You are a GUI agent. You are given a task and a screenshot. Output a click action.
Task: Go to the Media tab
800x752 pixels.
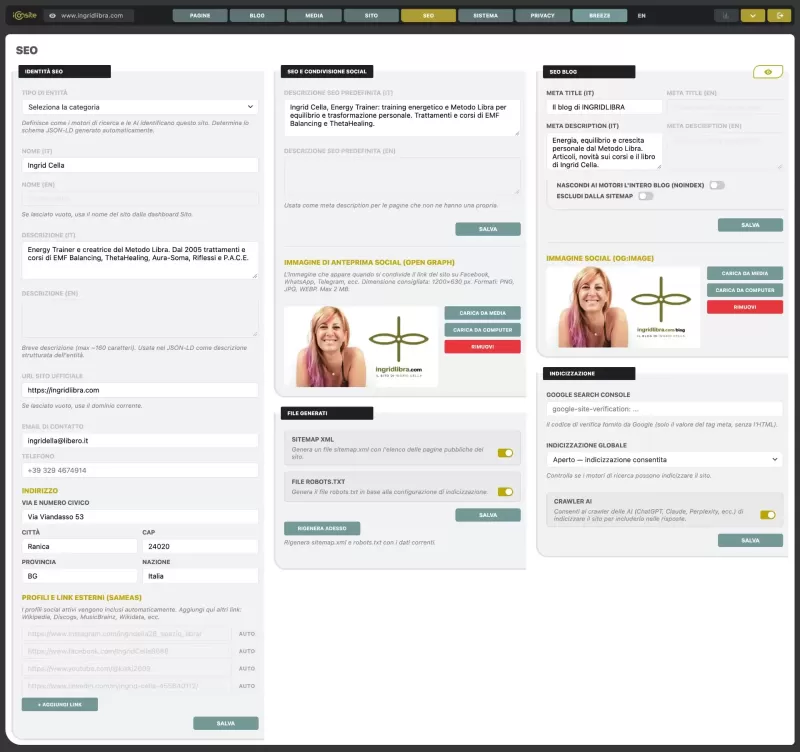click(x=314, y=16)
